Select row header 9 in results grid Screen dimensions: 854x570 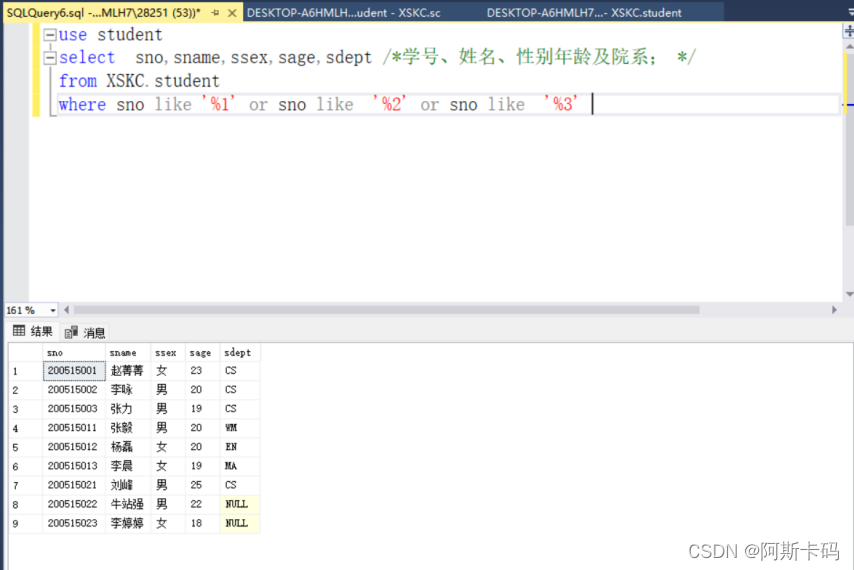(x=26, y=524)
